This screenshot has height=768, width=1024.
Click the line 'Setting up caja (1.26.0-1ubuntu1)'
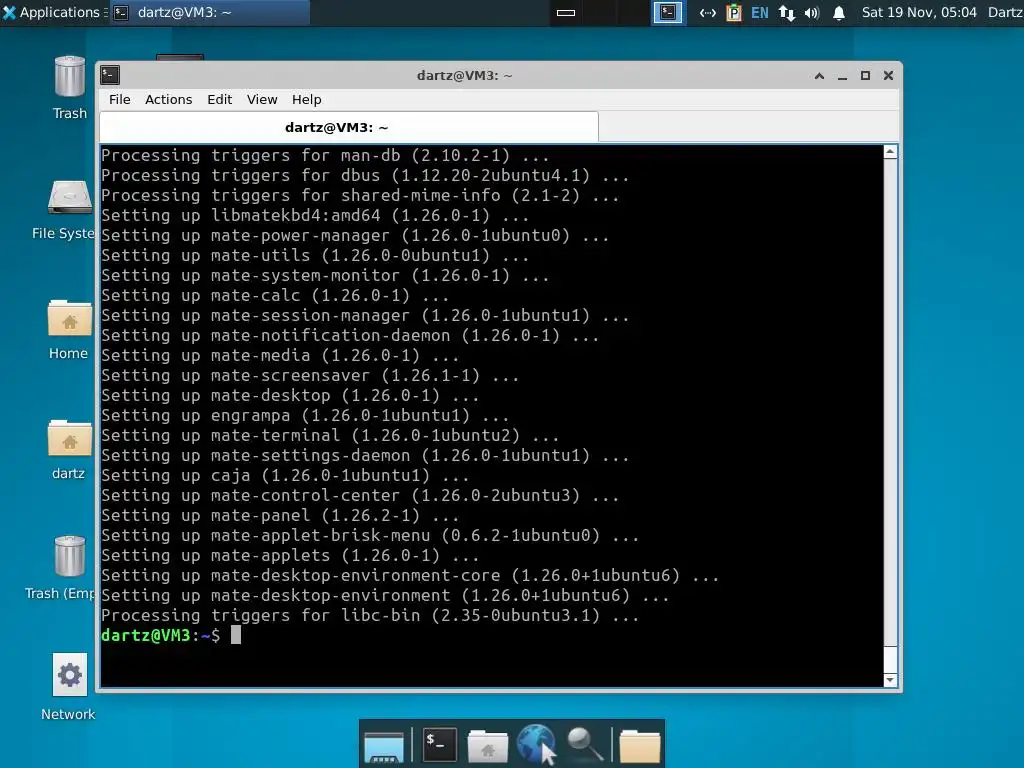(x=285, y=475)
